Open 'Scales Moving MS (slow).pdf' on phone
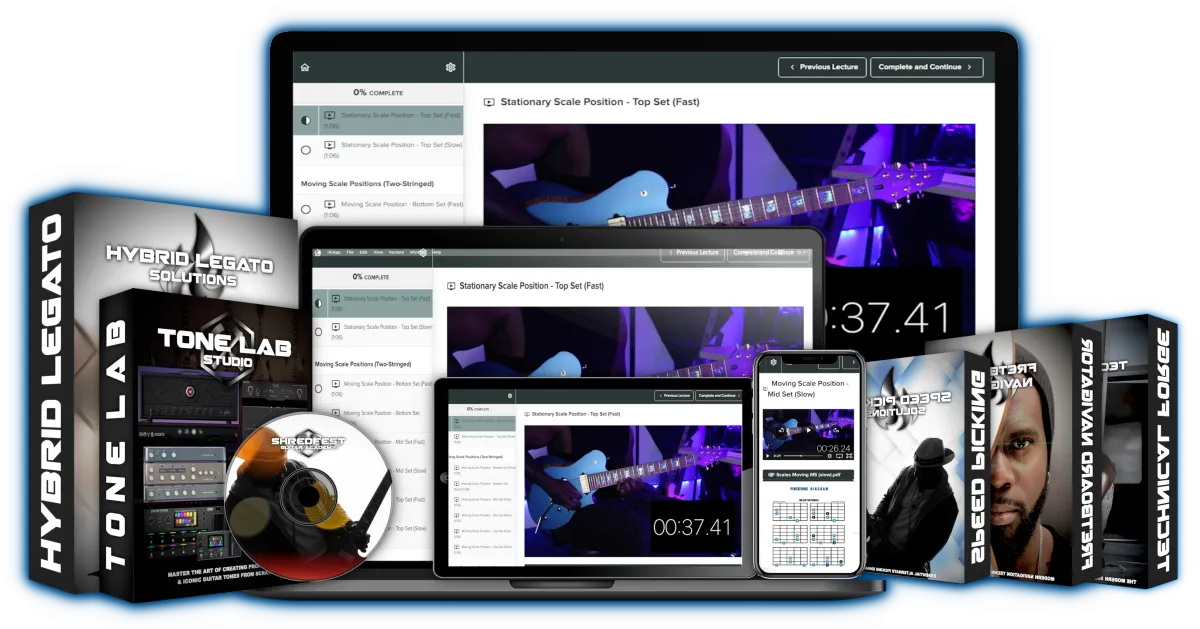This screenshot has width=1200, height=629. coord(809,475)
